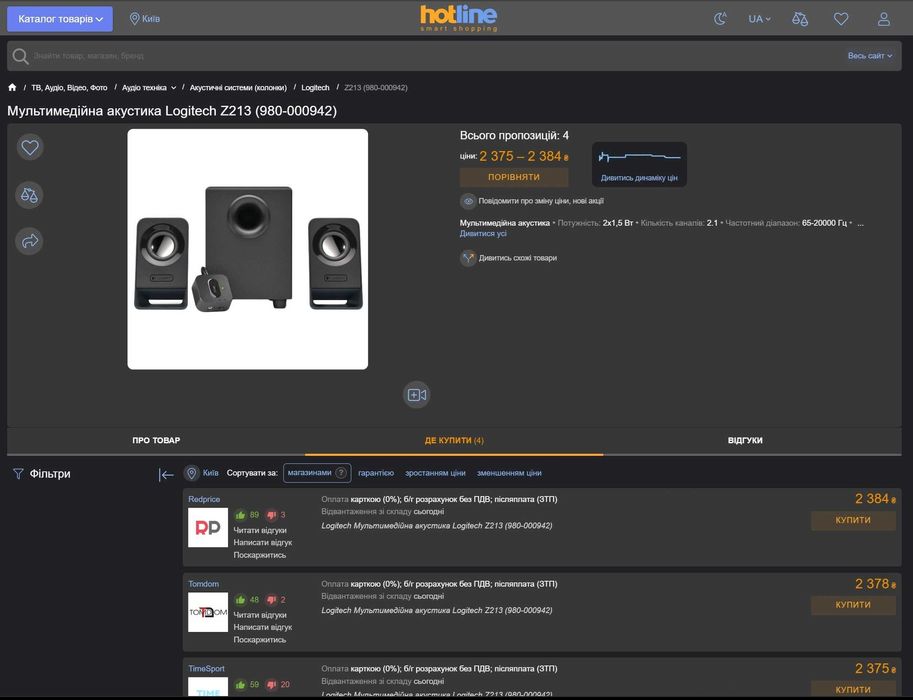Switch to ВІДГУКИ tab
The image size is (913, 700).
(x=745, y=440)
